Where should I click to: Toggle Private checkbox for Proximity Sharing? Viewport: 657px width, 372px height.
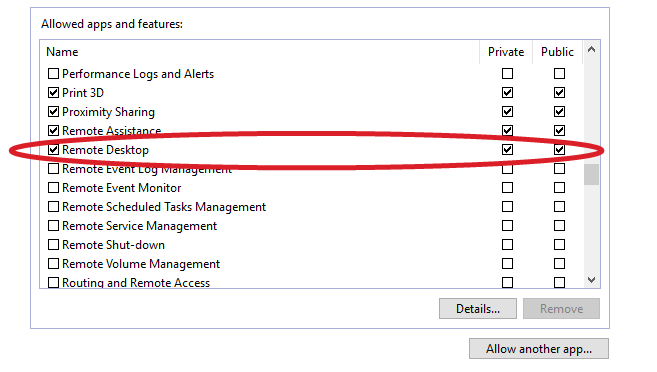[507, 112]
